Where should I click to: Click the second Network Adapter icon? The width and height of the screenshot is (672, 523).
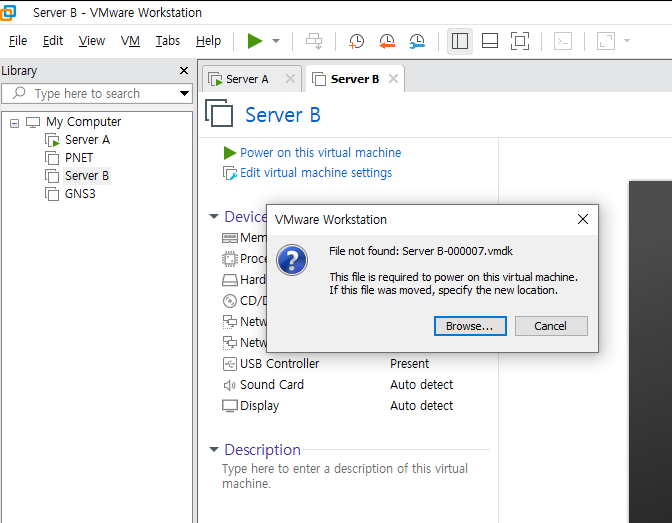coord(230,343)
